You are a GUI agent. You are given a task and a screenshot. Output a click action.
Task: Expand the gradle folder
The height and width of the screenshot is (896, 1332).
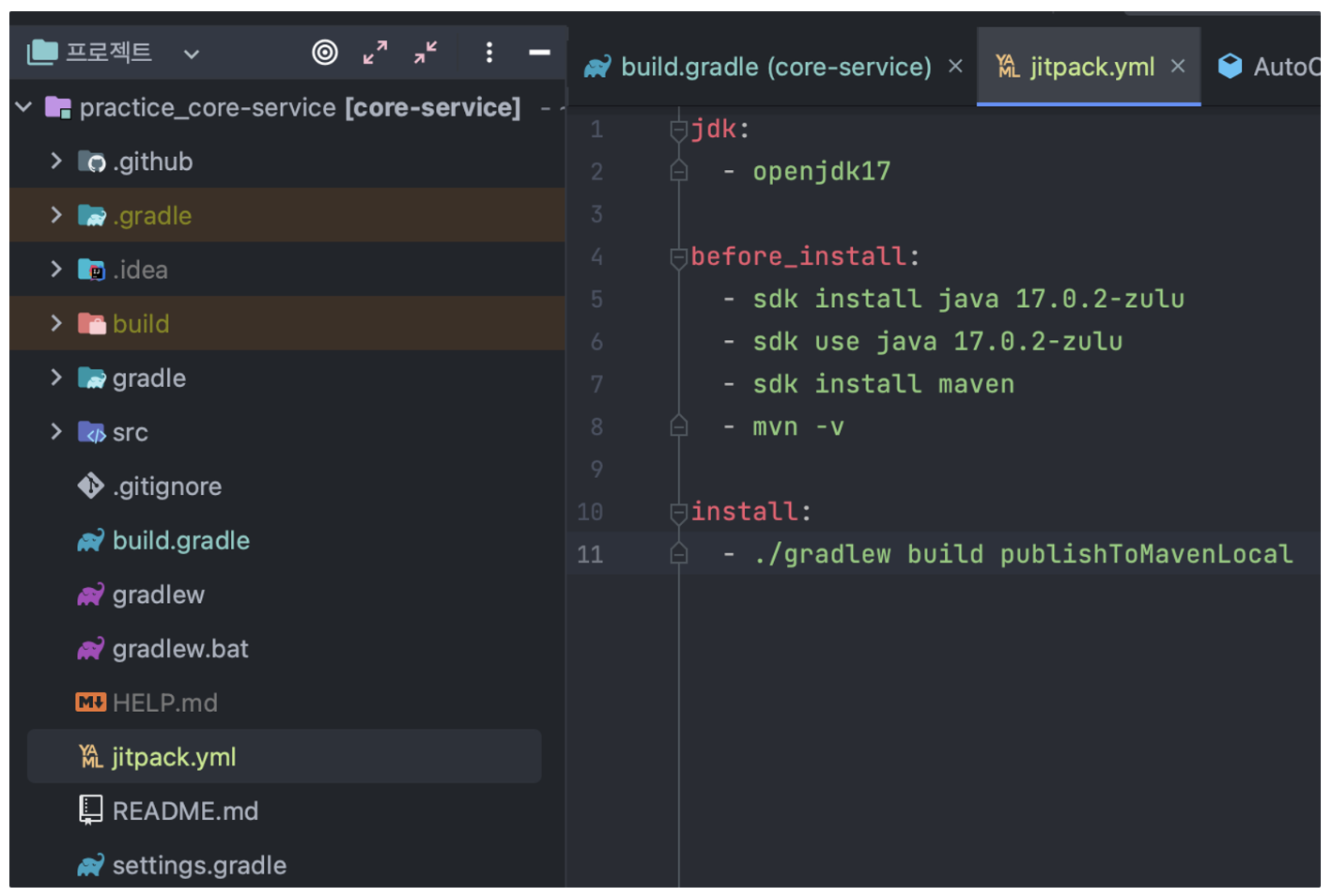pos(56,378)
